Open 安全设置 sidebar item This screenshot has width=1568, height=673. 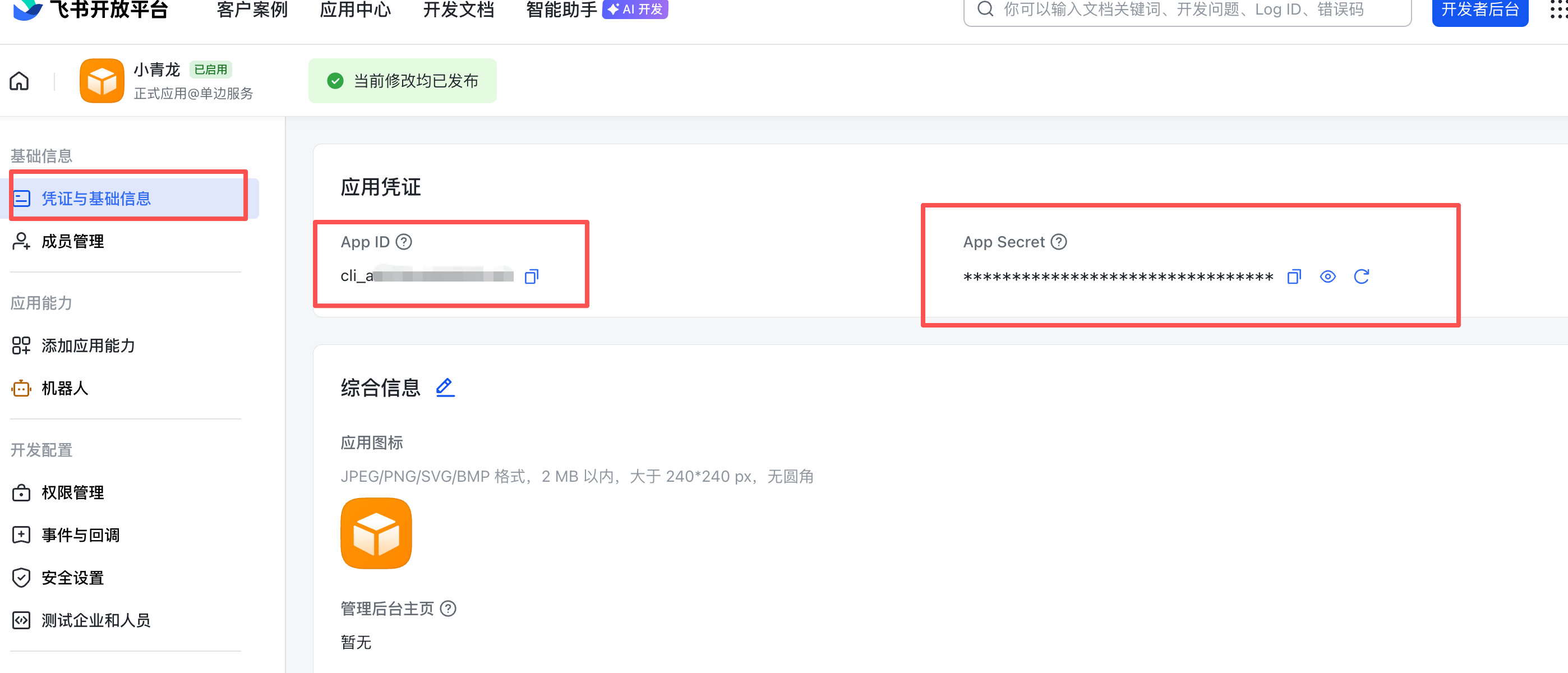pyautogui.click(x=72, y=578)
